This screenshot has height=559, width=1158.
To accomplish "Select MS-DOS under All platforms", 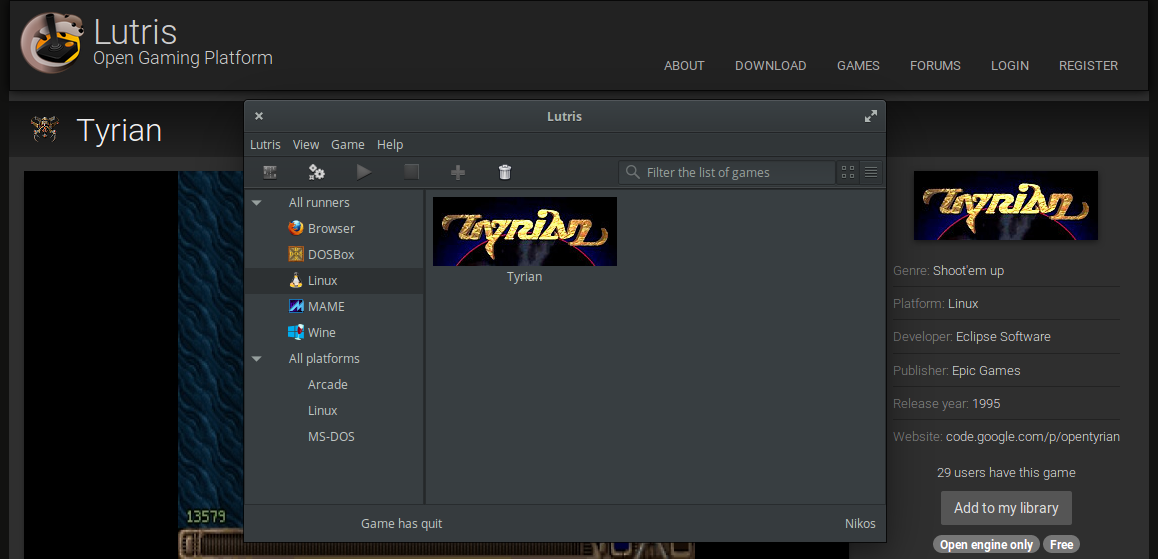I will pos(334,436).
